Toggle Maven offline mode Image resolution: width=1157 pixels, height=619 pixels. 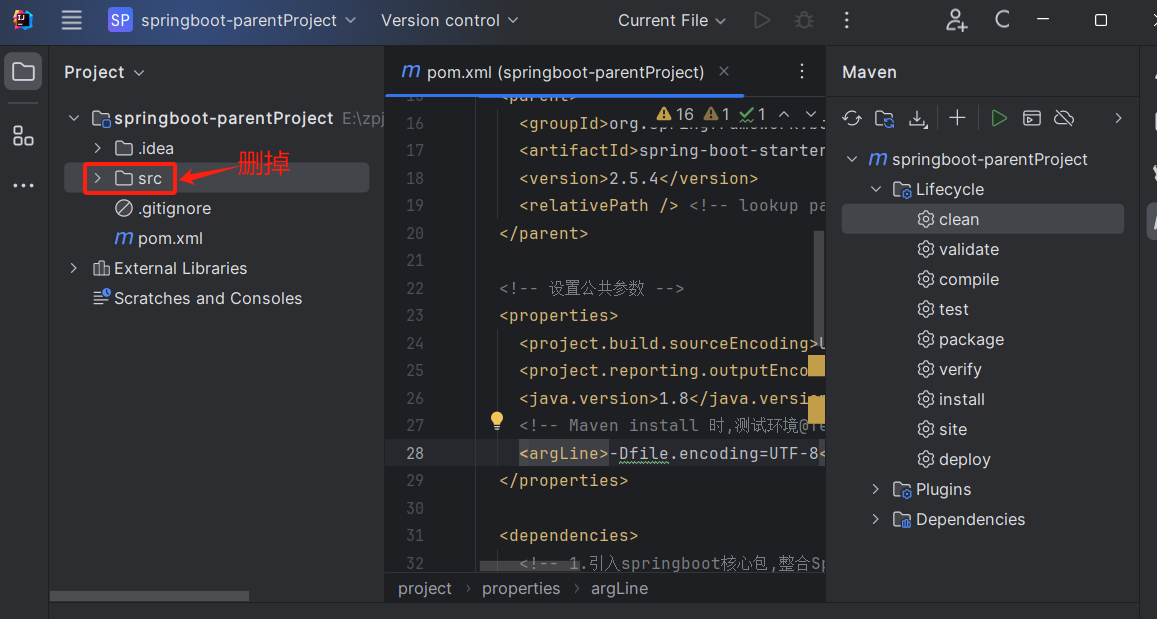(1064, 118)
